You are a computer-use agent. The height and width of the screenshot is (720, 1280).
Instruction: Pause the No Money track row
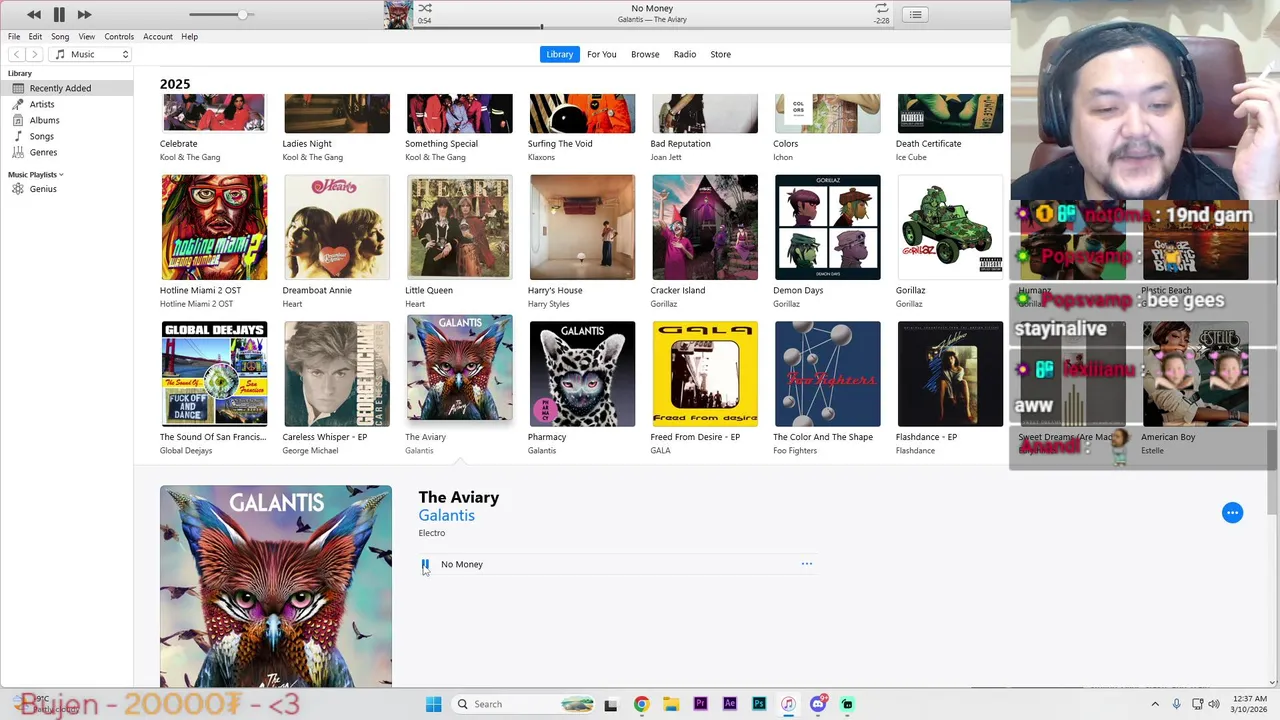click(425, 564)
